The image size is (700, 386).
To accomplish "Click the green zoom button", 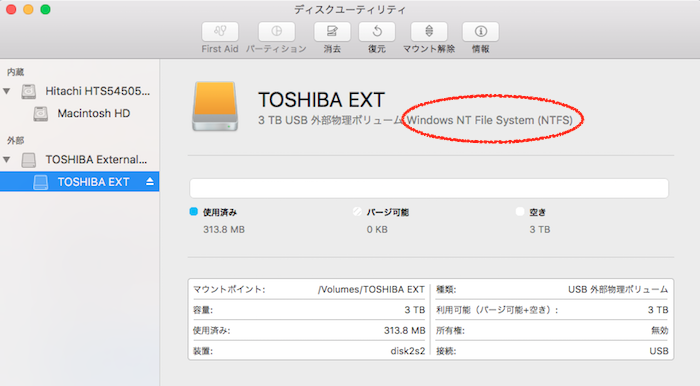I will coord(45,9).
